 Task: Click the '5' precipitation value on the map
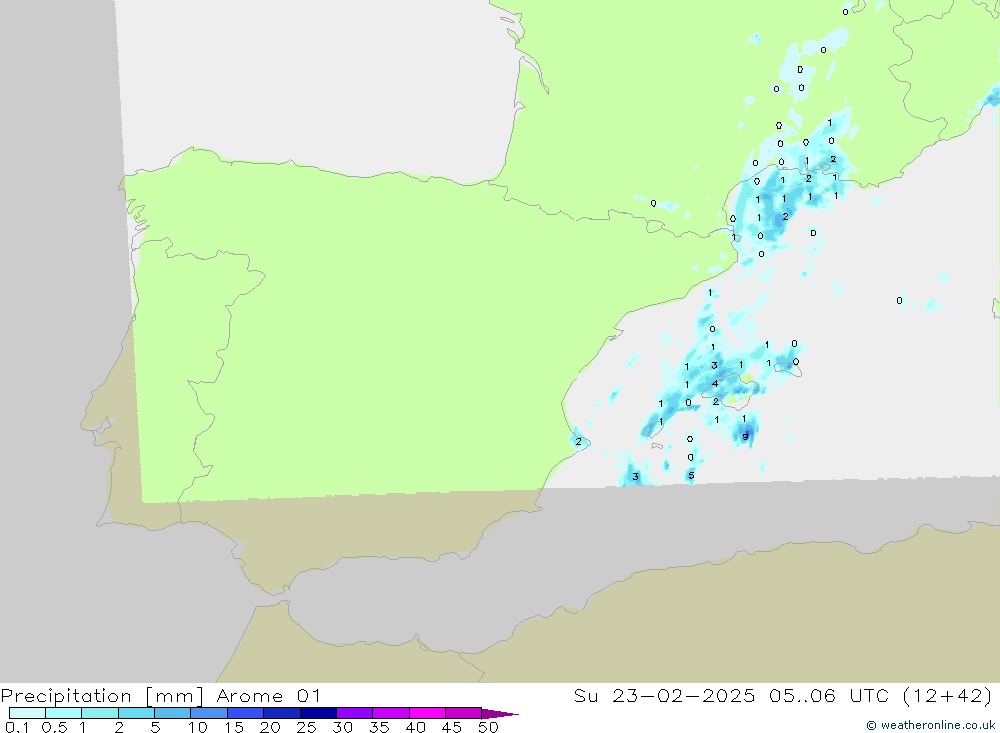click(691, 475)
